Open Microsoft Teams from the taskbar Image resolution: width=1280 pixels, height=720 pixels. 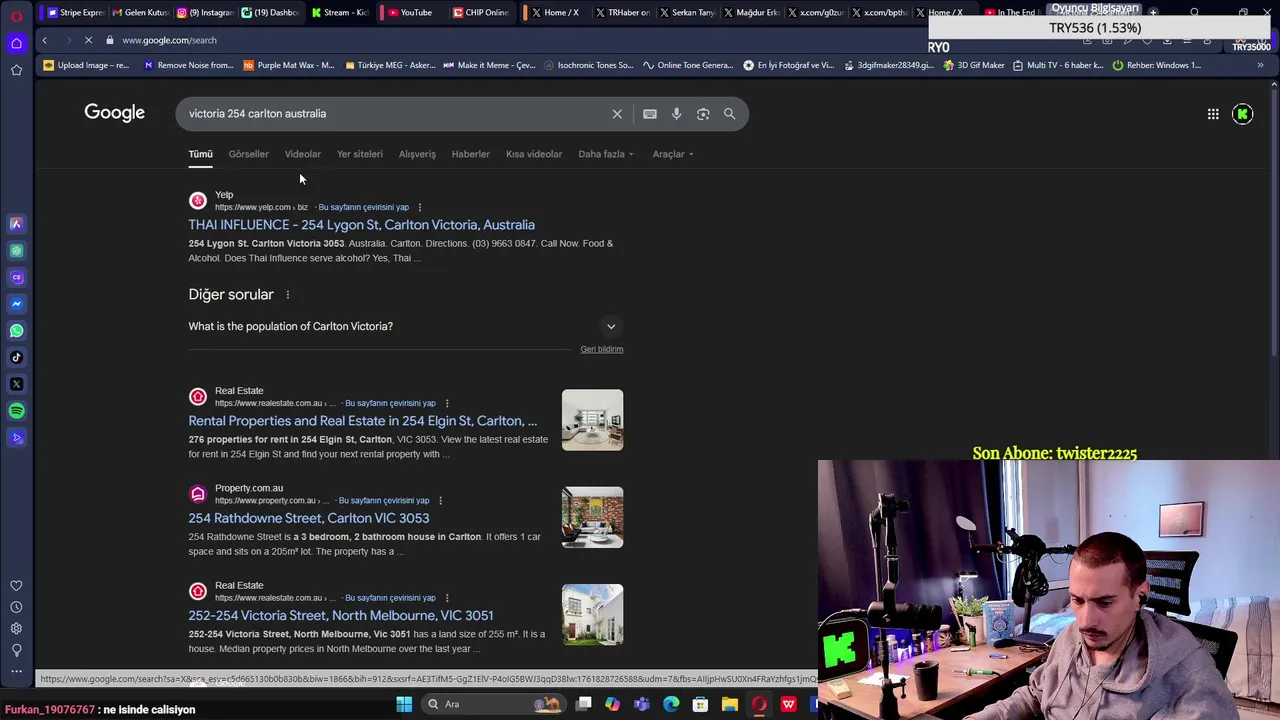[x=642, y=704]
